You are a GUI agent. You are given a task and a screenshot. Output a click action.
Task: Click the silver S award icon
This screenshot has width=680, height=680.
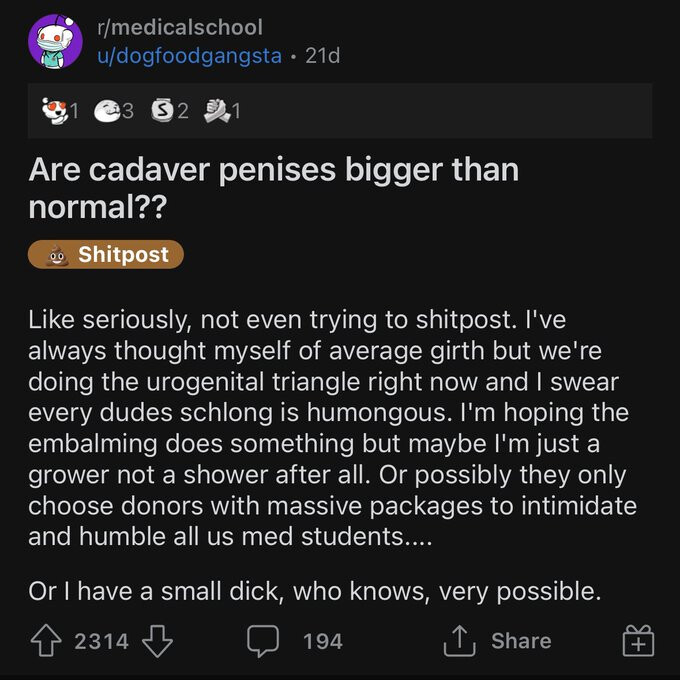161,111
